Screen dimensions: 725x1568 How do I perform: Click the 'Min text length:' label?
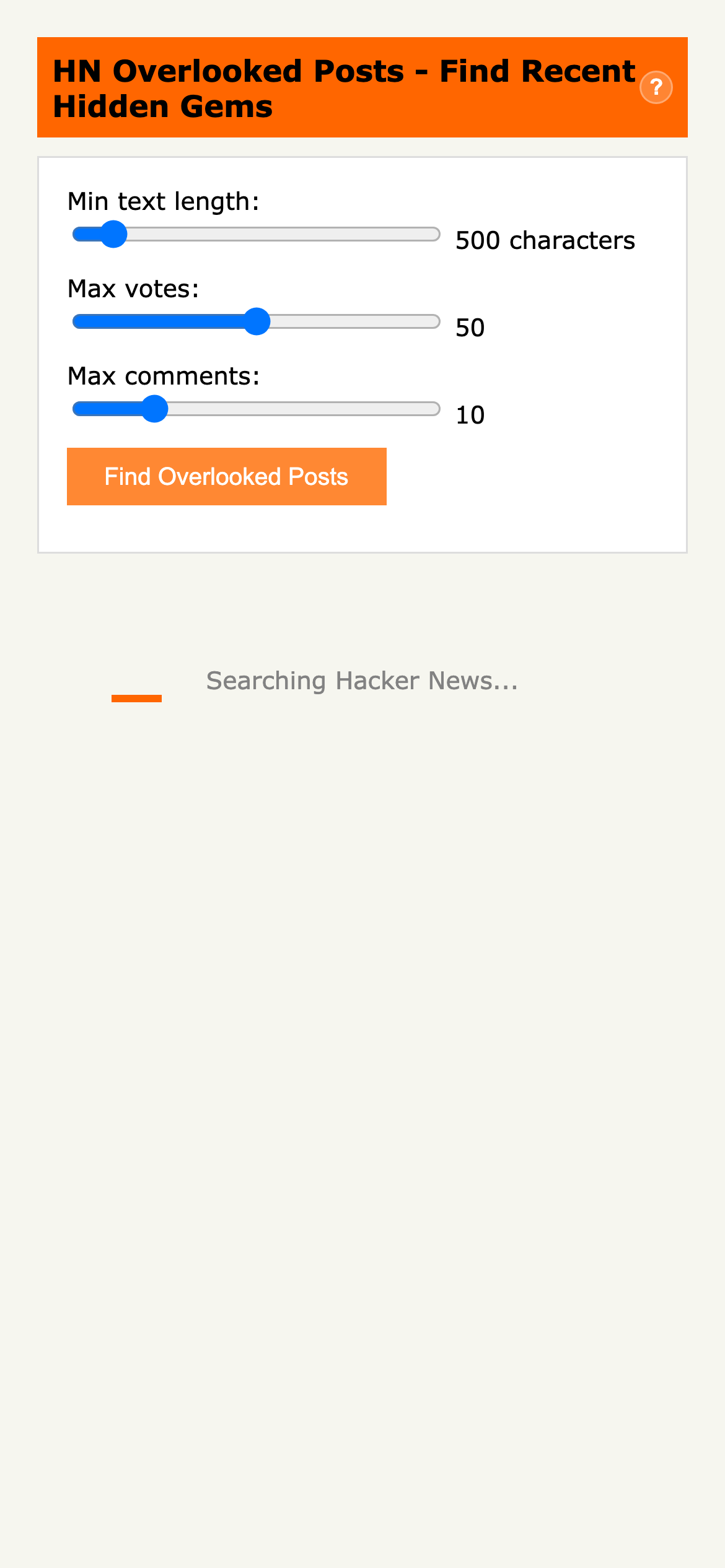(164, 201)
